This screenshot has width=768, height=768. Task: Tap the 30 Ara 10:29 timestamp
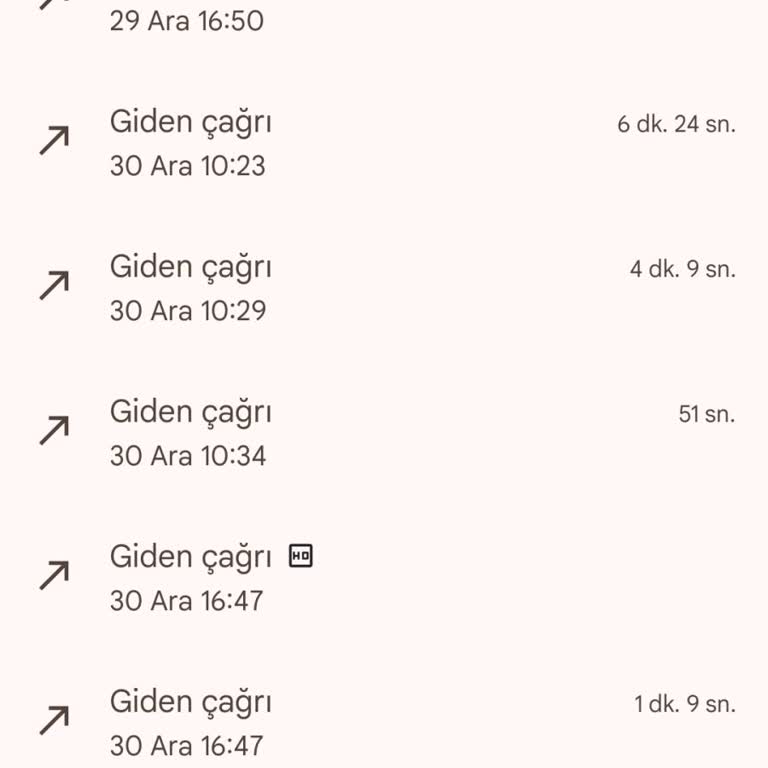pyautogui.click(x=187, y=311)
